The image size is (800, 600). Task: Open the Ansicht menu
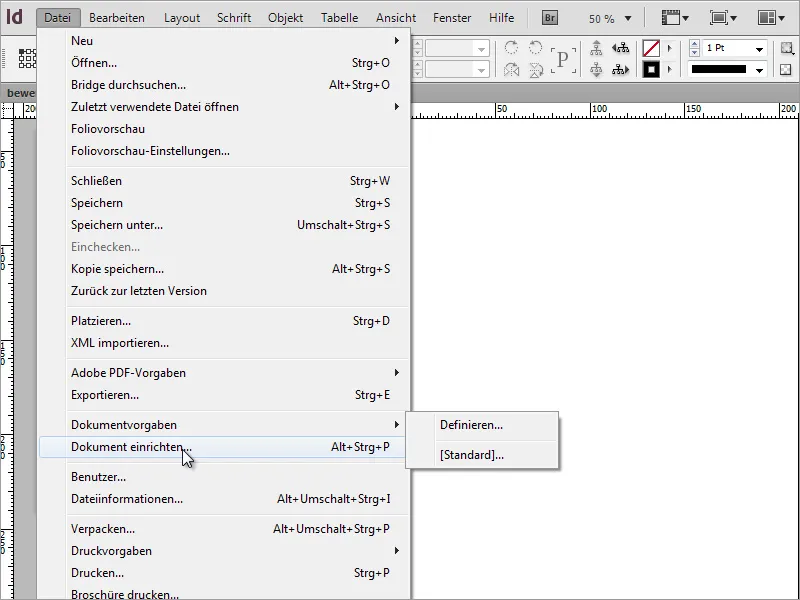pyautogui.click(x=396, y=18)
